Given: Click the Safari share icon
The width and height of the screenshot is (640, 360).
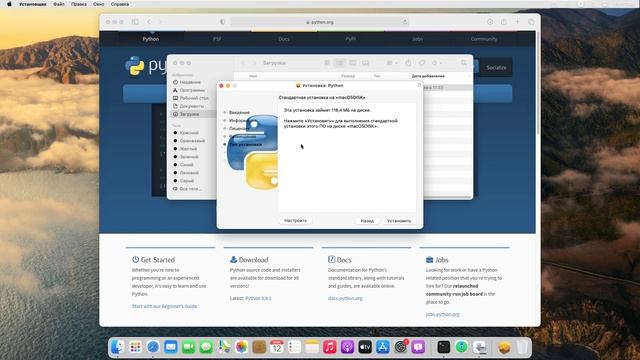Looking at the screenshot, I should point(504,22).
